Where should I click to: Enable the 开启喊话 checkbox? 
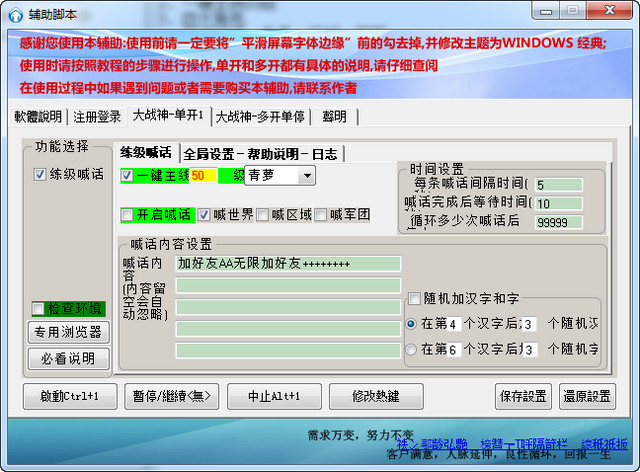click(127, 215)
